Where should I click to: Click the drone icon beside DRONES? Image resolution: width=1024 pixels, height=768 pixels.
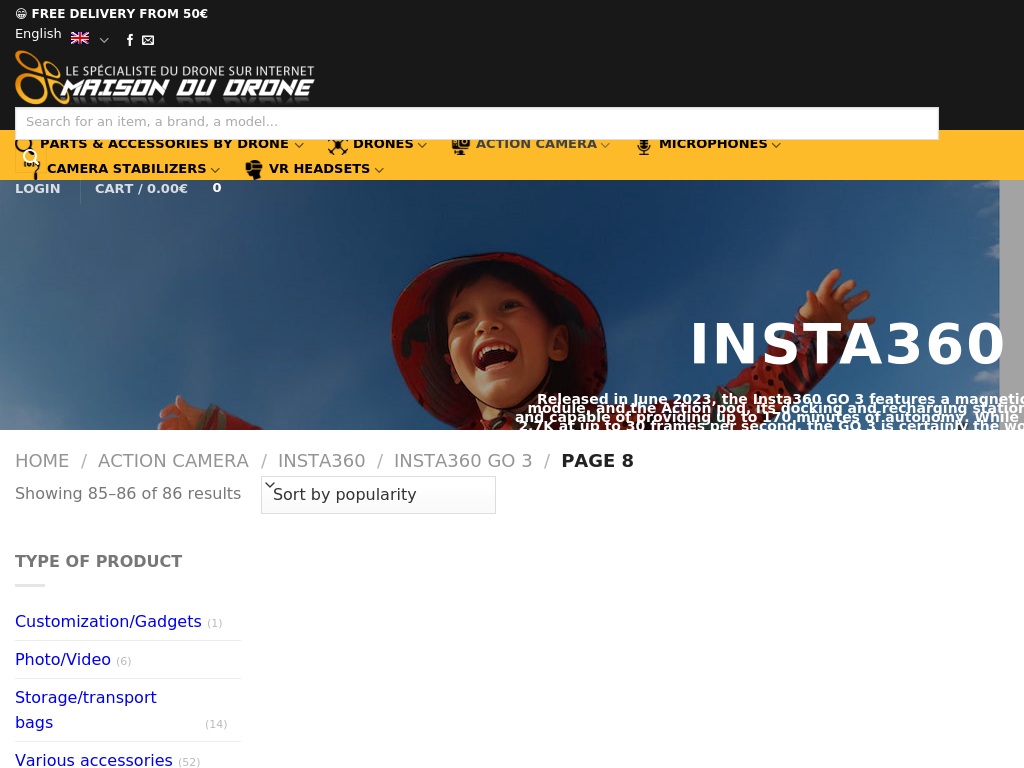(x=338, y=146)
